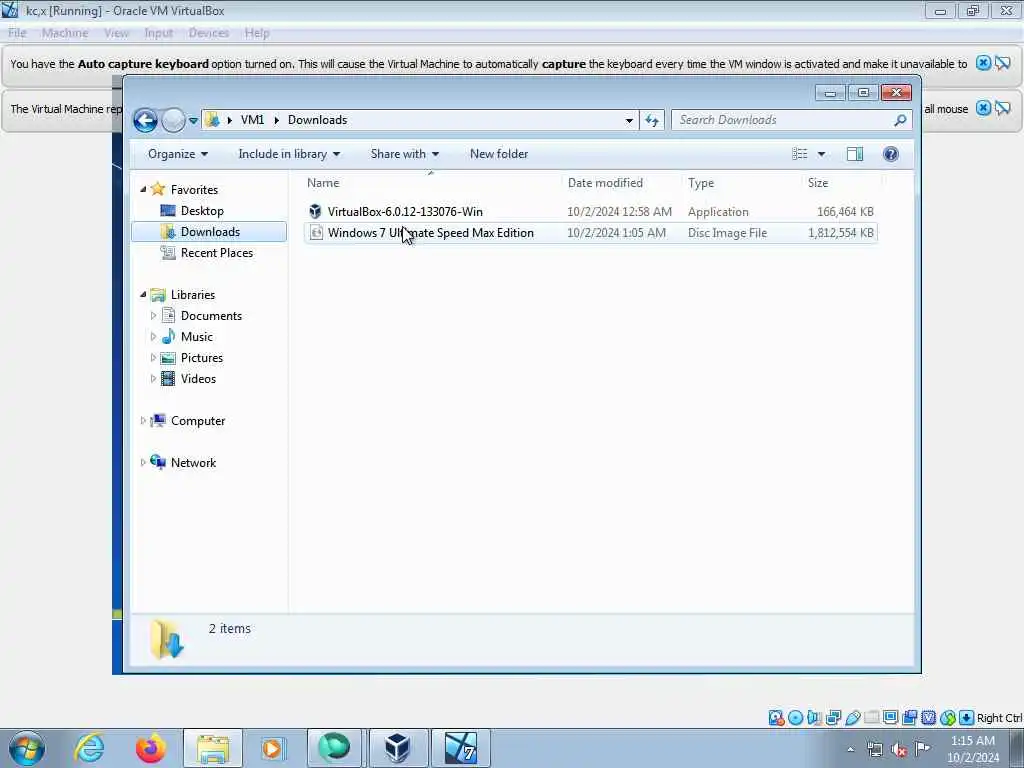1024x768 pixels.
Task: Change your view icon button
Action: pos(799,154)
